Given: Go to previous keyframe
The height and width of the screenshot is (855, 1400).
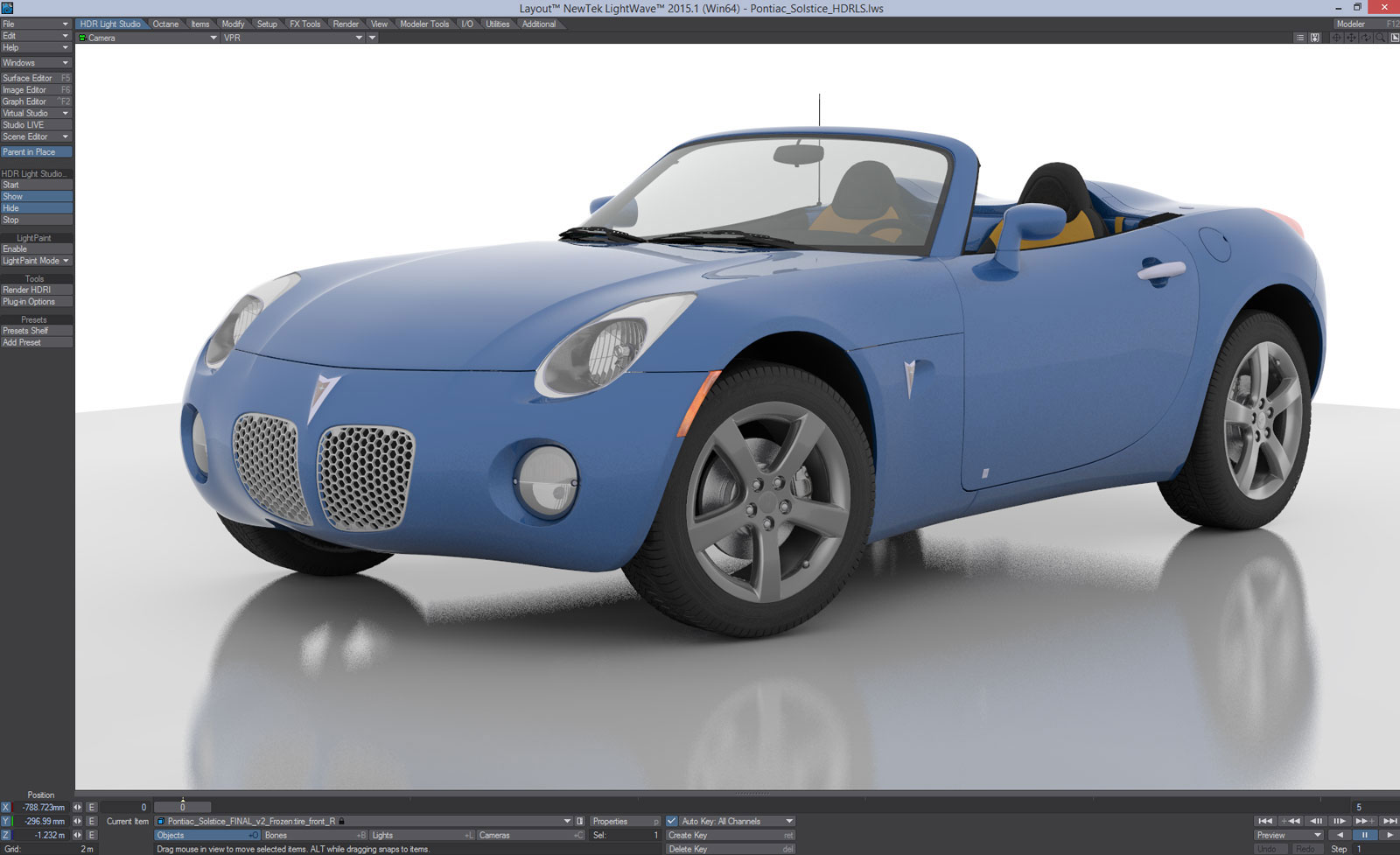Looking at the screenshot, I should click(x=1290, y=821).
